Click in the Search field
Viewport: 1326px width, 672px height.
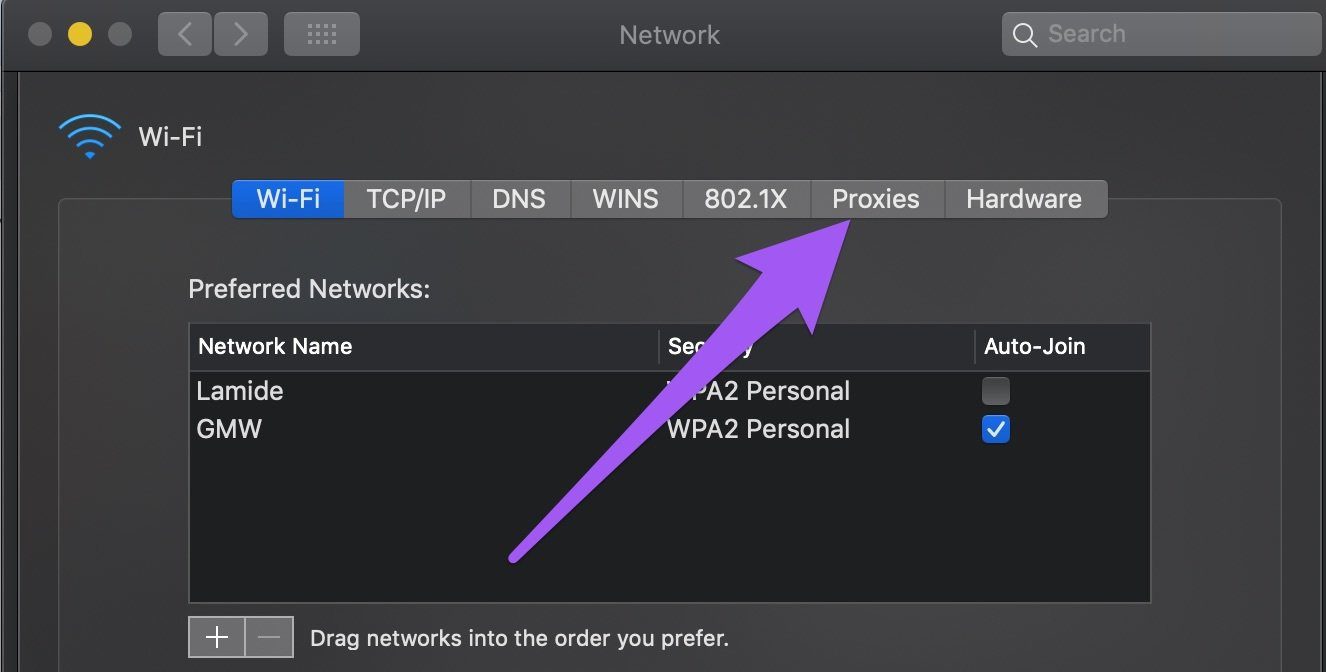pyautogui.click(x=1162, y=35)
